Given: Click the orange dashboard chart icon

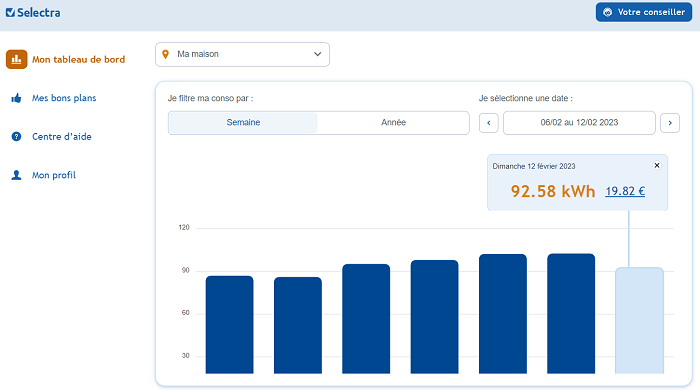Looking at the screenshot, I should pyautogui.click(x=17, y=59).
